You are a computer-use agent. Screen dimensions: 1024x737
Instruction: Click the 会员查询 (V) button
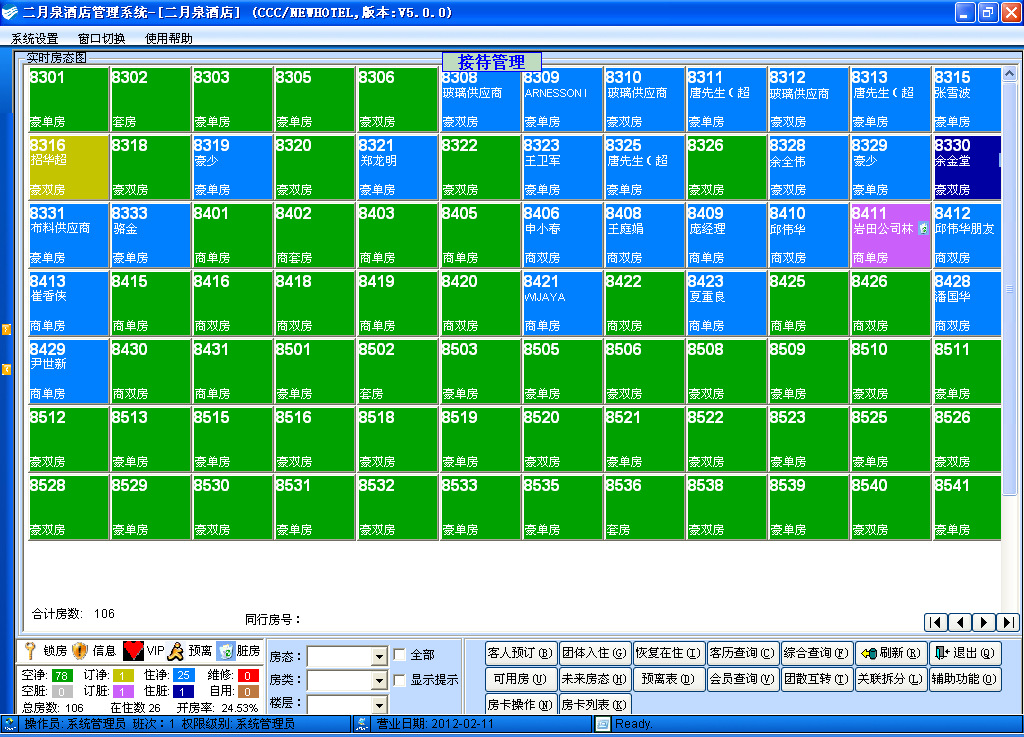(x=742, y=679)
